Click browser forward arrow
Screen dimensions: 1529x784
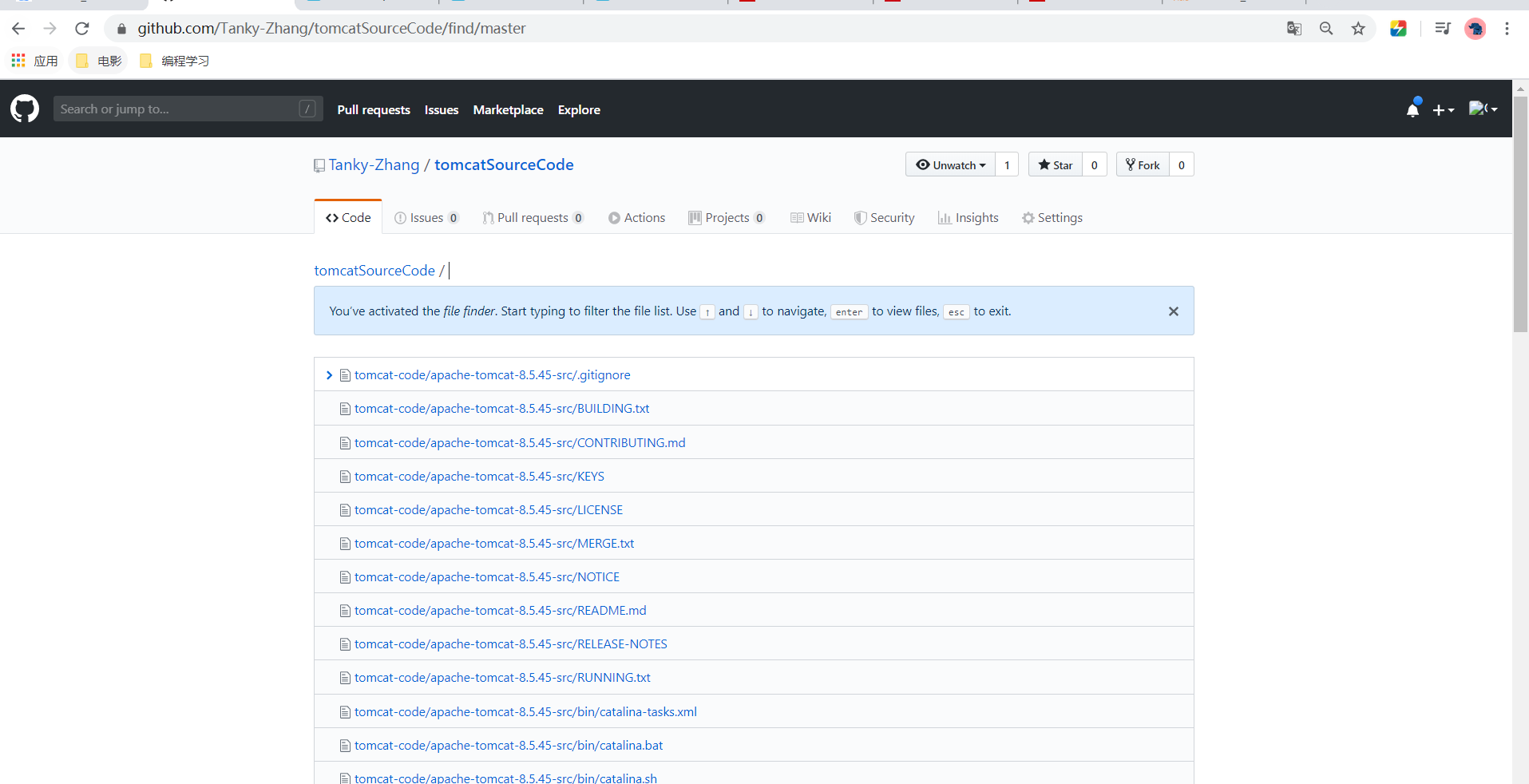[50, 29]
